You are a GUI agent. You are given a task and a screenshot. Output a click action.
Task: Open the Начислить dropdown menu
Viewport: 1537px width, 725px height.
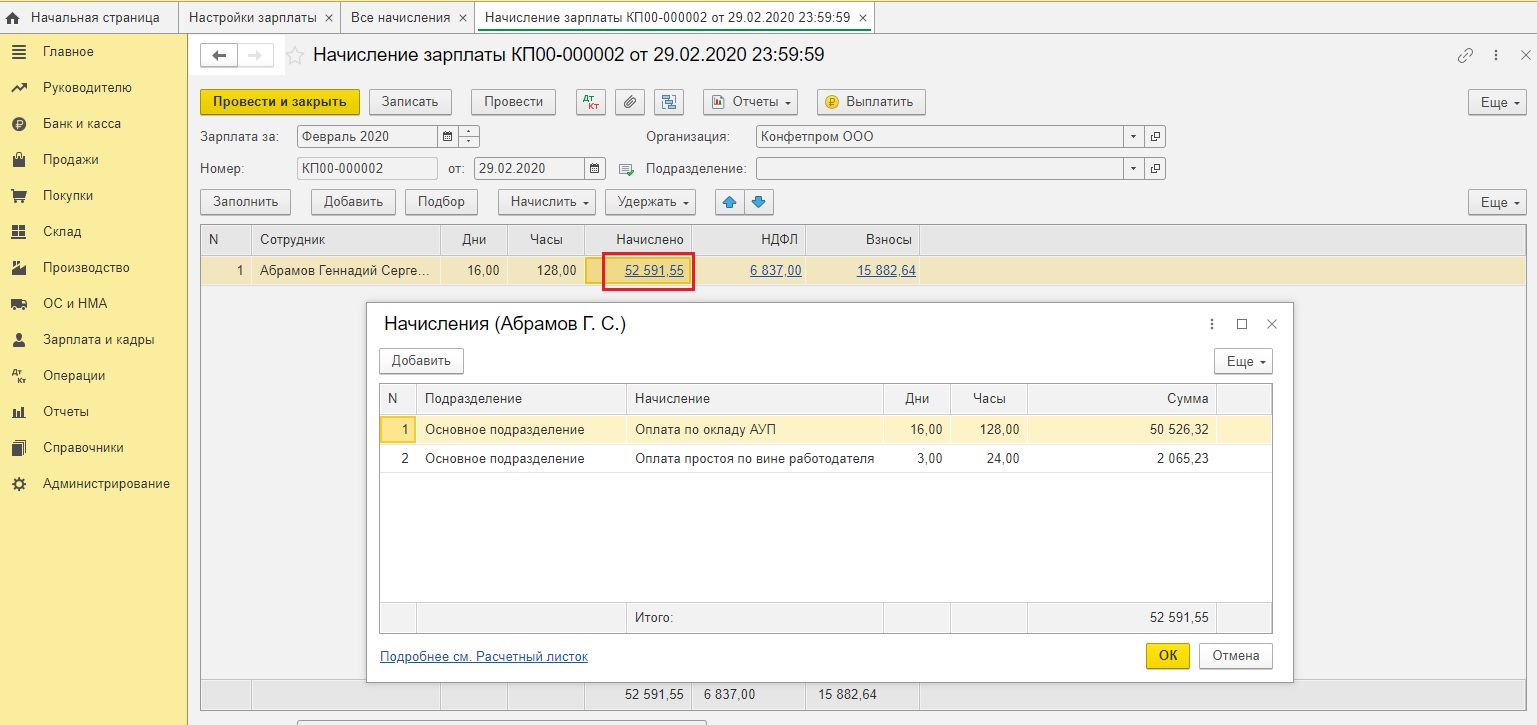pos(546,202)
